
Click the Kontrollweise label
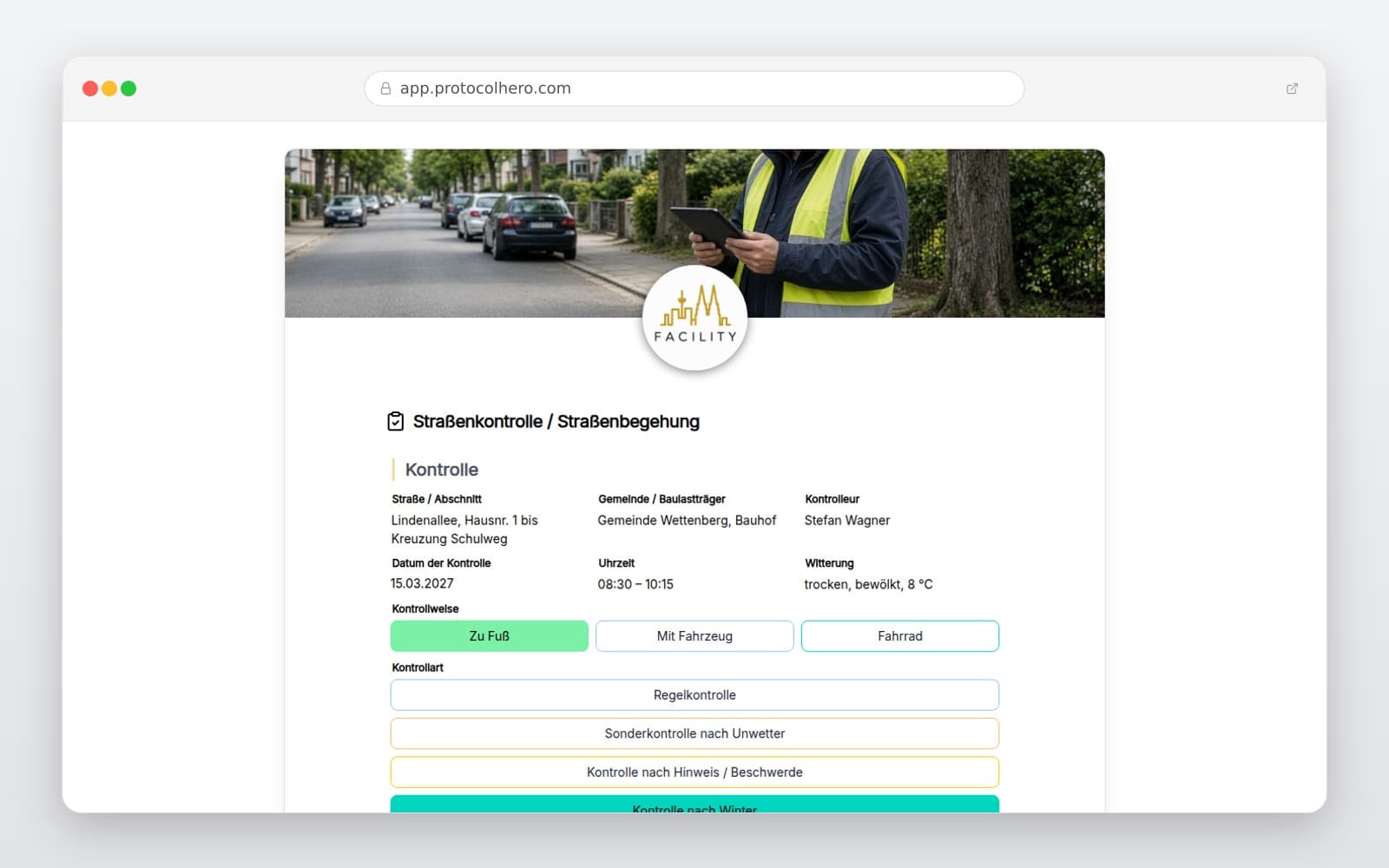[x=425, y=609]
